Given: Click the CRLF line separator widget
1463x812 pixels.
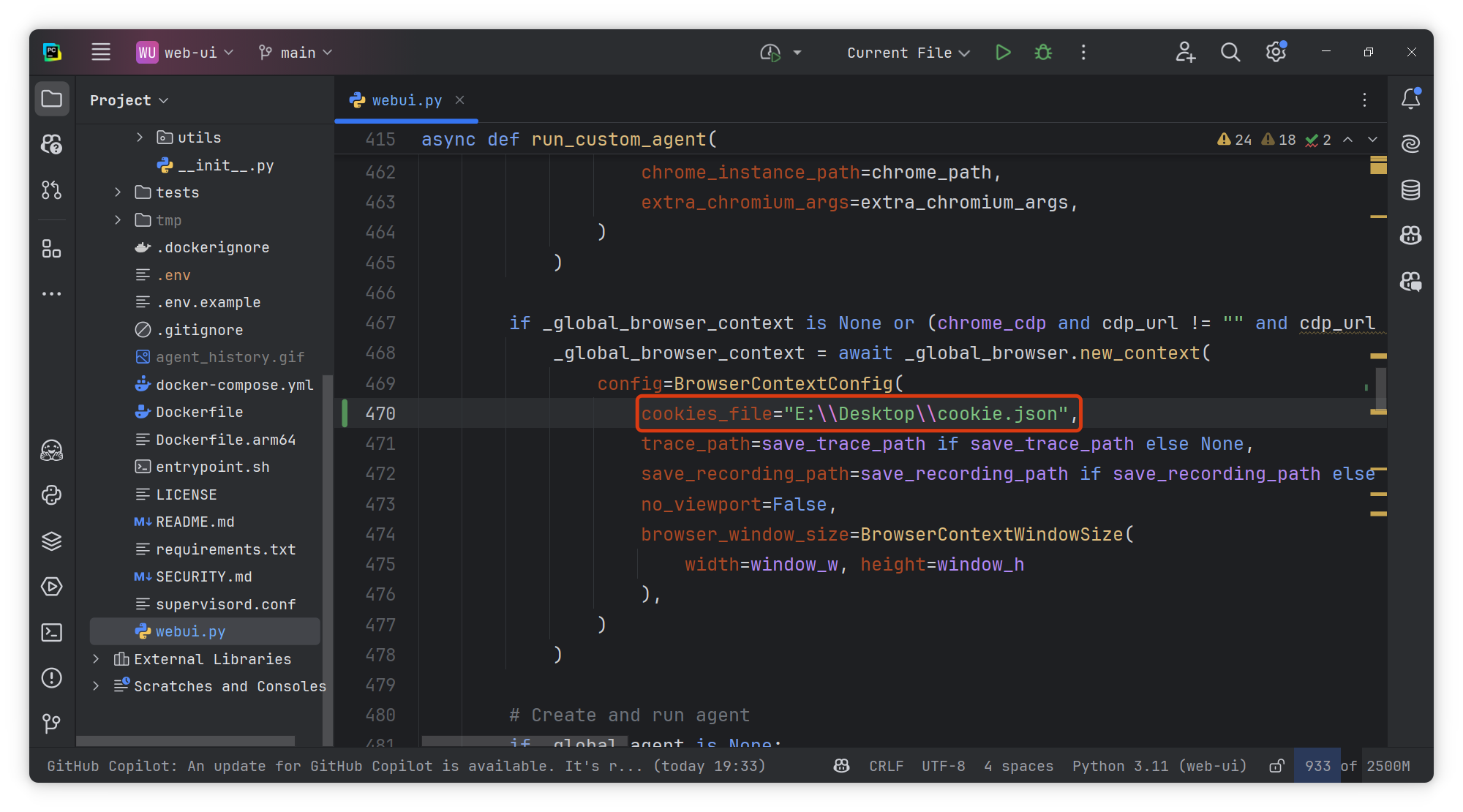Looking at the screenshot, I should [x=886, y=766].
